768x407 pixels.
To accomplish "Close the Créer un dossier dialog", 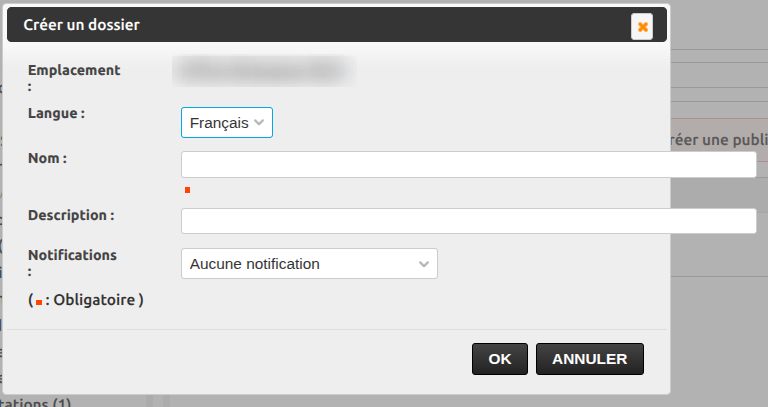I will pyautogui.click(x=642, y=27).
